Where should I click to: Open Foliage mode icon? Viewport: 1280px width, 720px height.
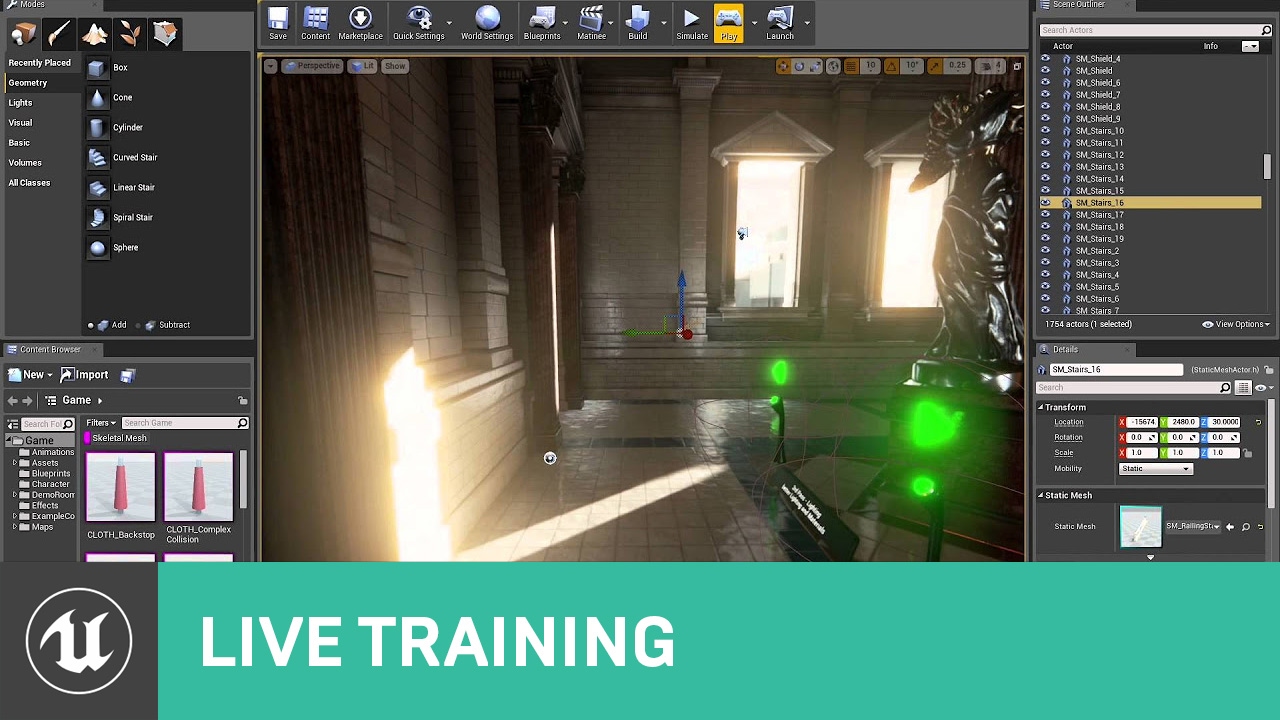click(x=129, y=34)
